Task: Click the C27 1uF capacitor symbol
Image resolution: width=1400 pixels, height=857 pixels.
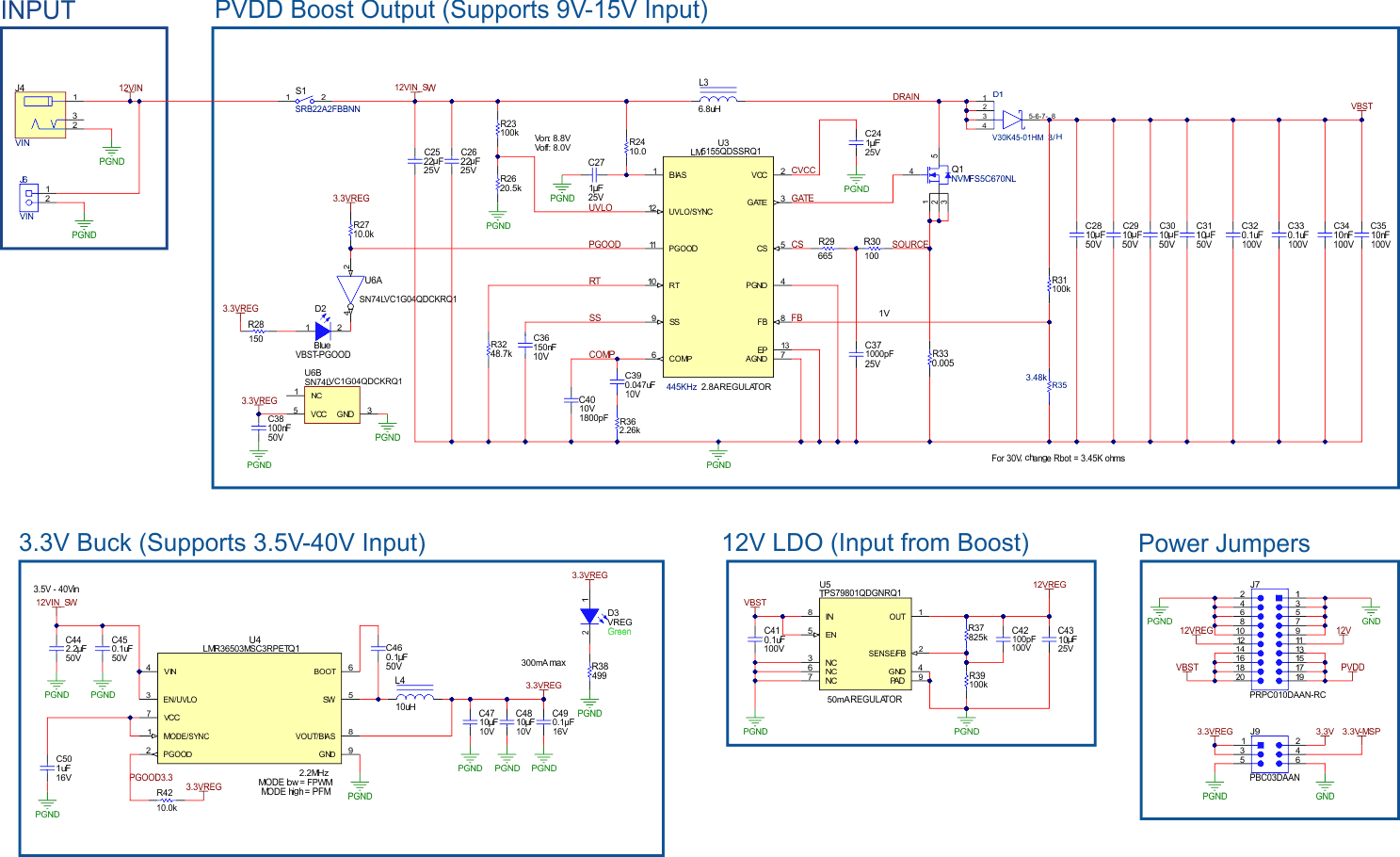Action: click(595, 175)
